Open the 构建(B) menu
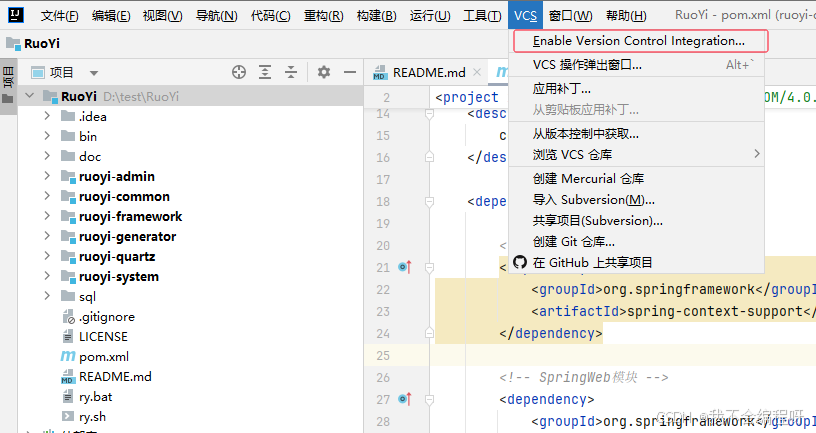 point(377,16)
